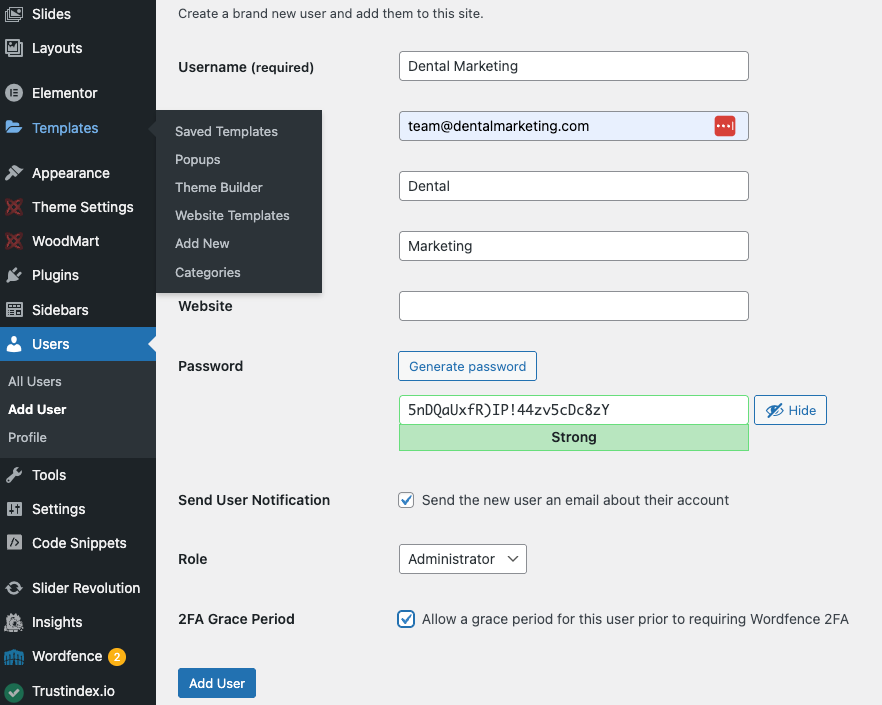Image resolution: width=882 pixels, height=705 pixels.
Task: Click the Elementor icon in sidebar
Action: coord(14,93)
